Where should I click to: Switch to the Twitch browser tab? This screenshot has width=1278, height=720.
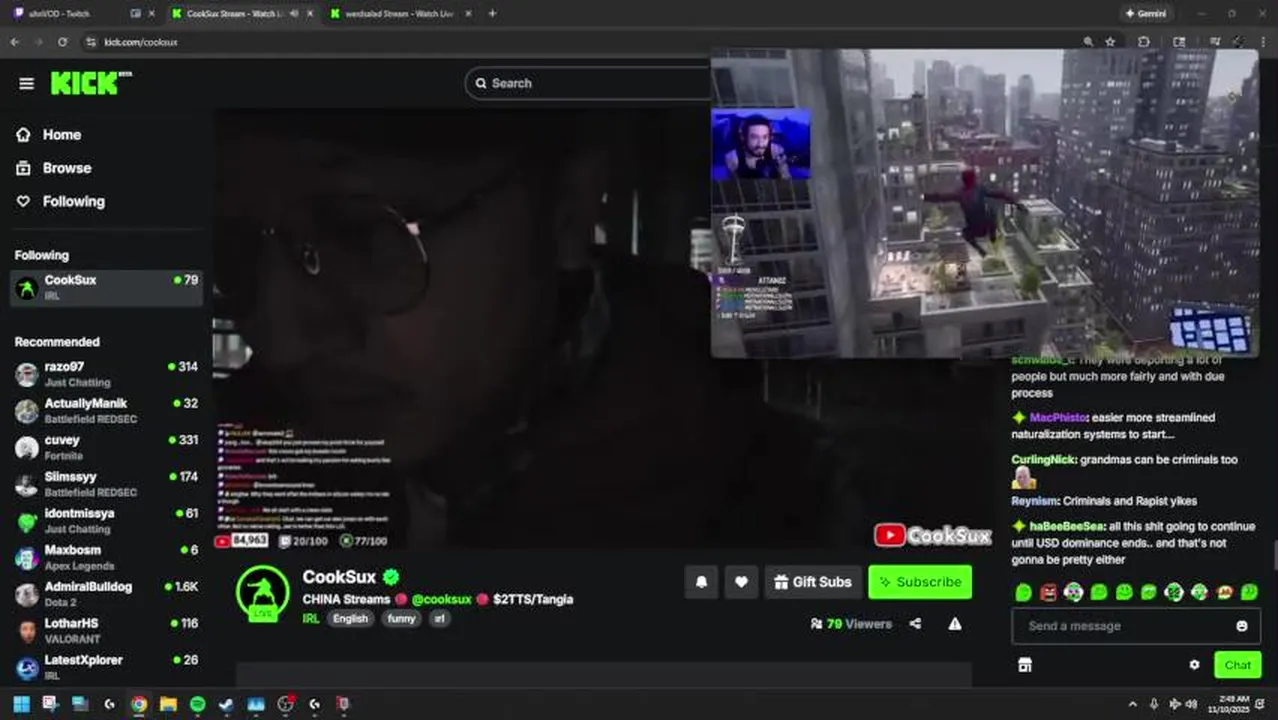point(82,14)
